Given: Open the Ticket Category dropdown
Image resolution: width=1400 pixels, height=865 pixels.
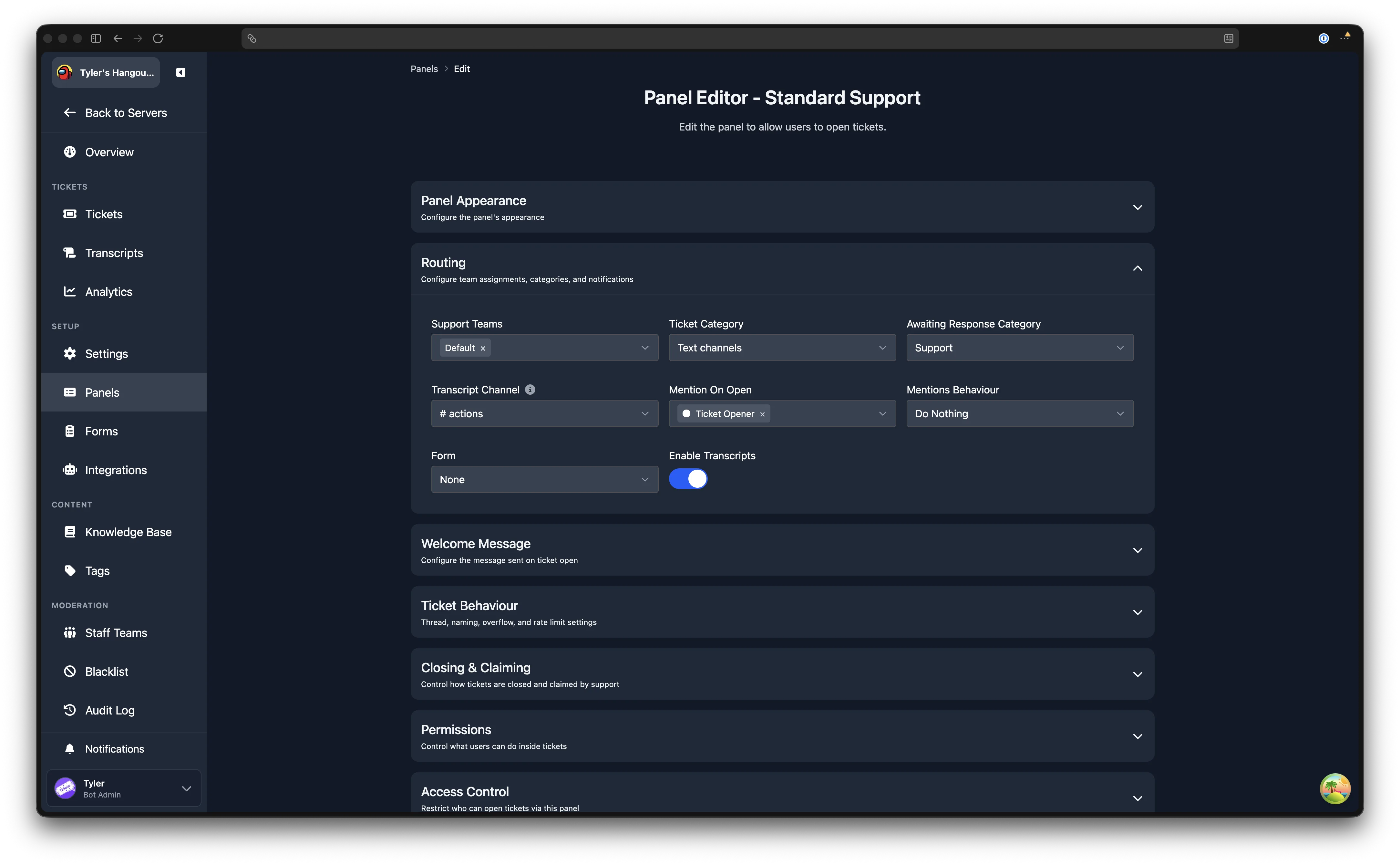Looking at the screenshot, I should point(782,348).
